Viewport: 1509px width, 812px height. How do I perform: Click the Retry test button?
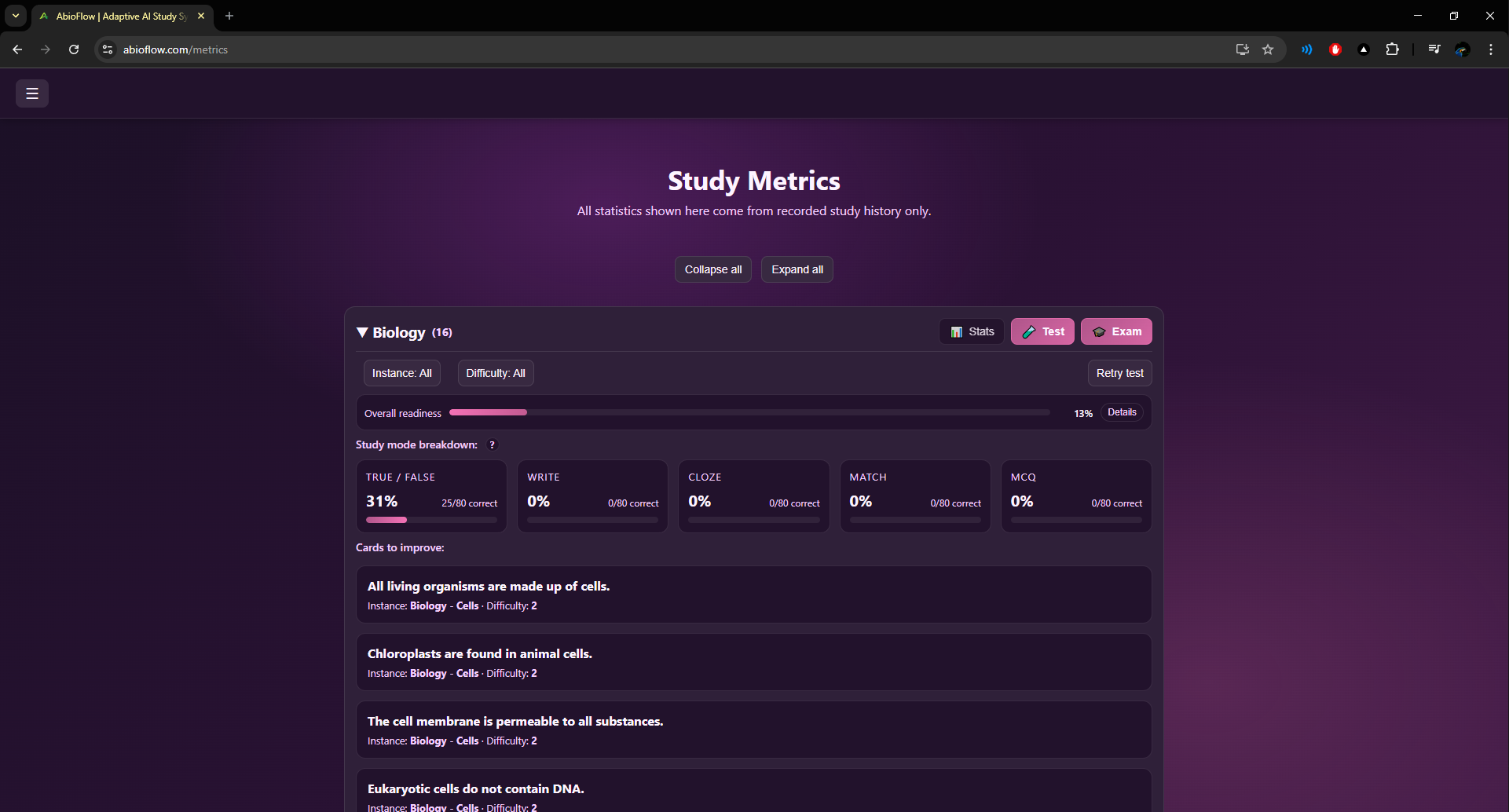1119,372
